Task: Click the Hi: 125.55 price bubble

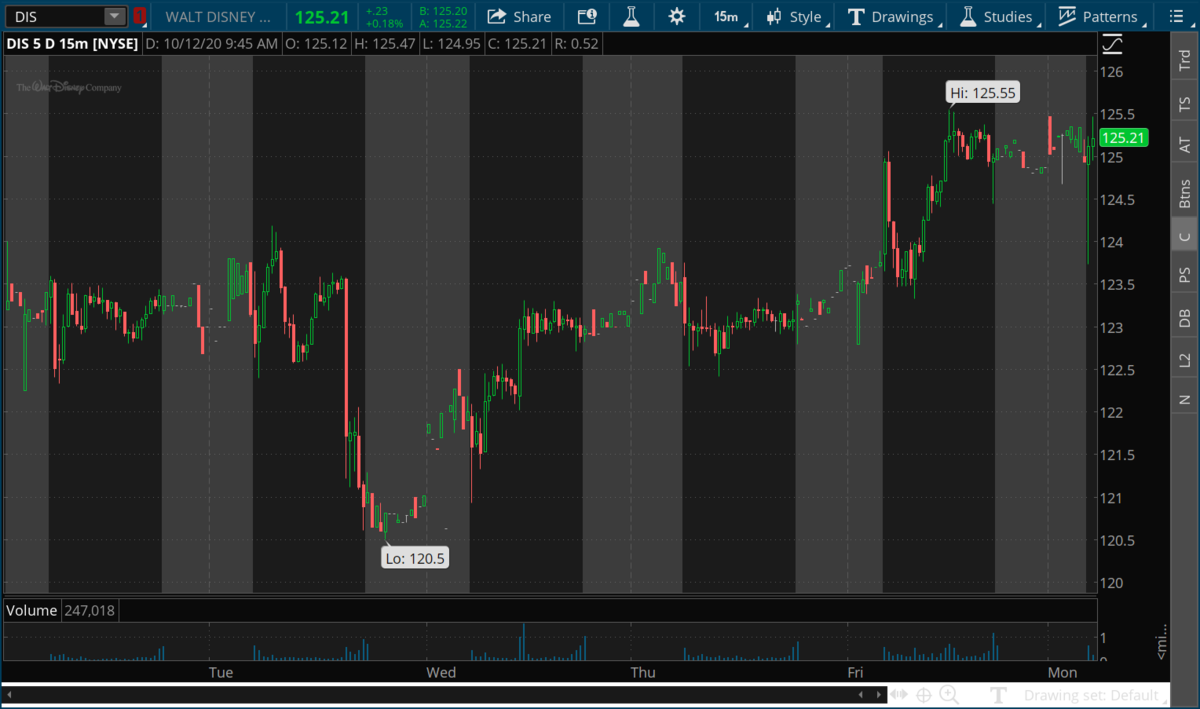Action: pos(982,93)
